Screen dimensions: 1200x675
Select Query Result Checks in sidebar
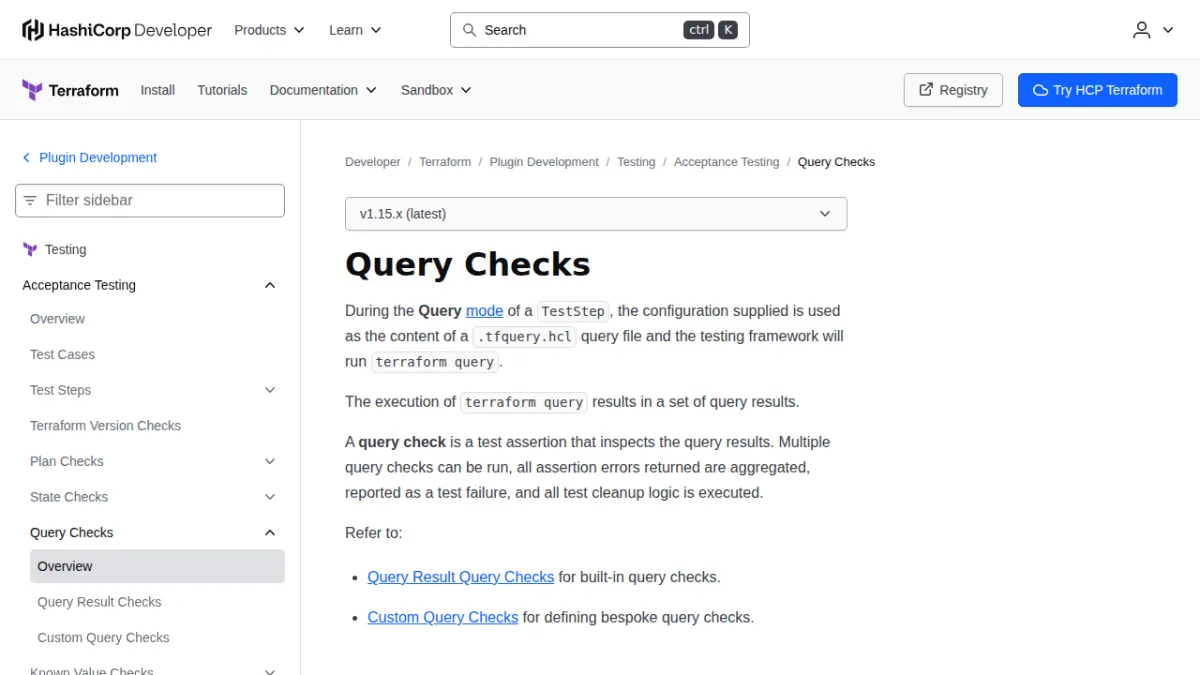99,602
